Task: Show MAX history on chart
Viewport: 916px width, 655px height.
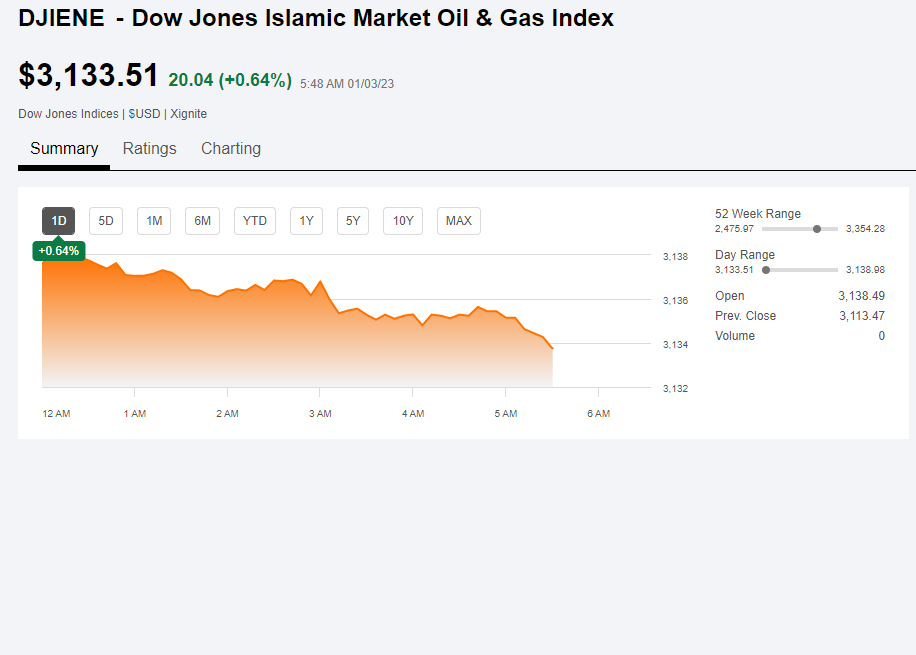Action: 459,220
